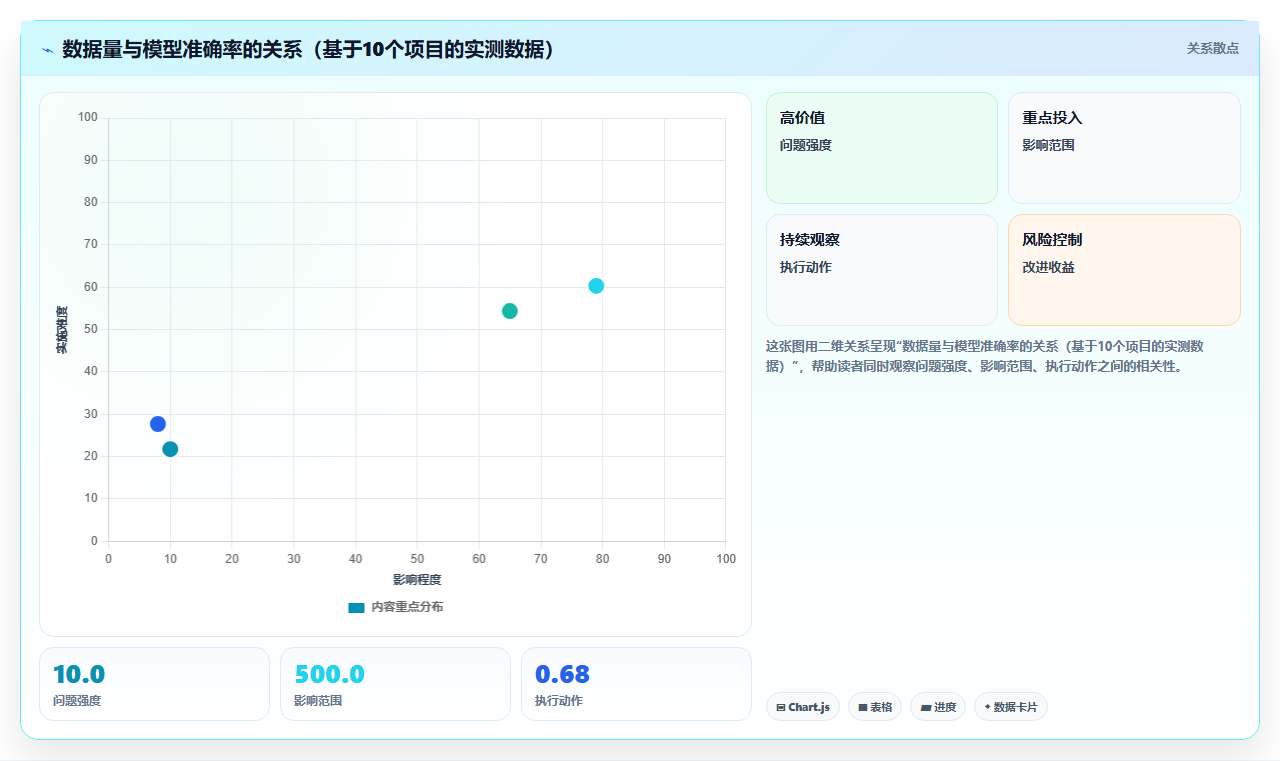
Task: Click 改进收益 text in 风险控制 card
Action: (x=1048, y=267)
